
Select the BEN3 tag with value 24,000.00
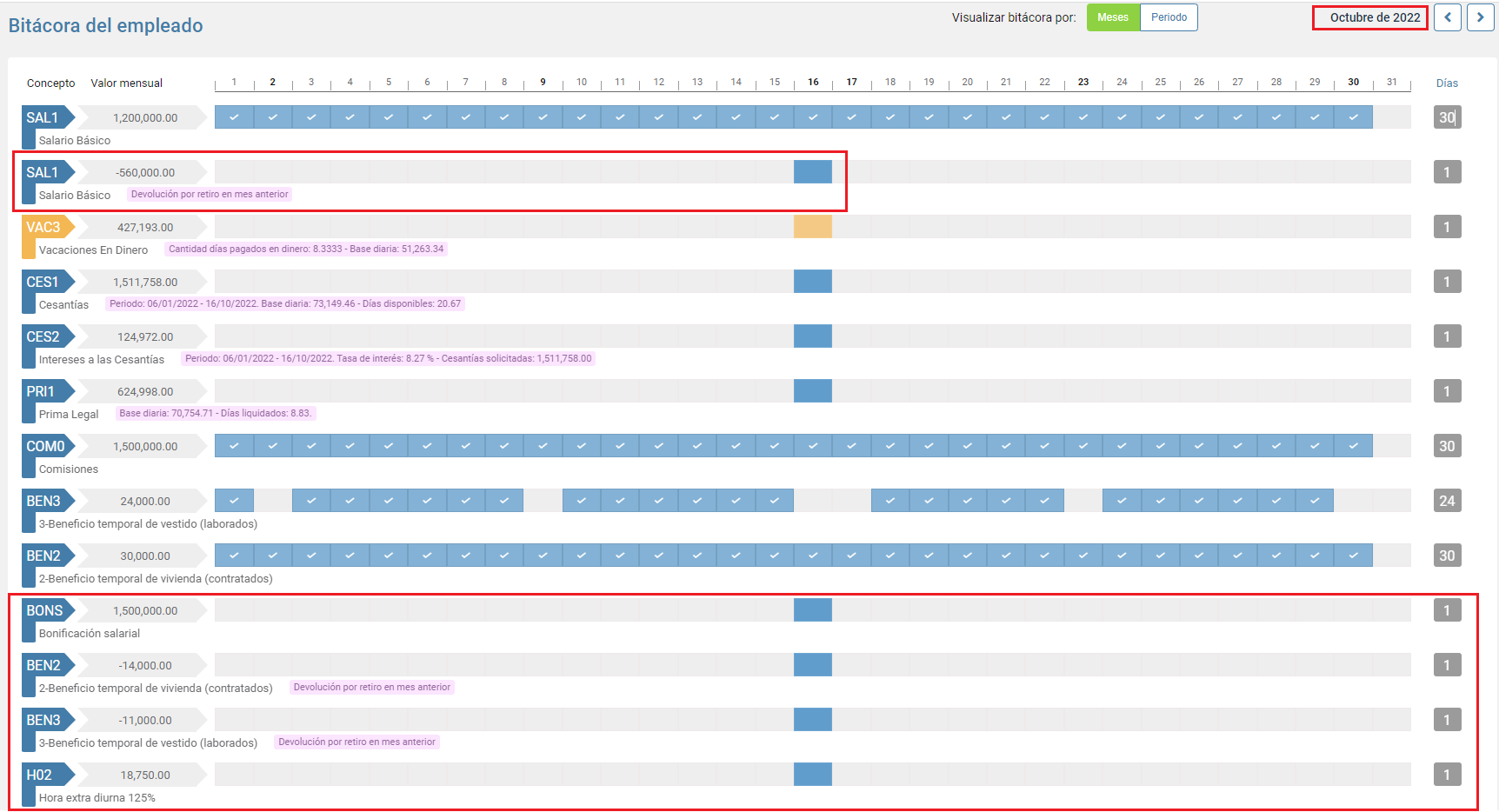click(49, 501)
